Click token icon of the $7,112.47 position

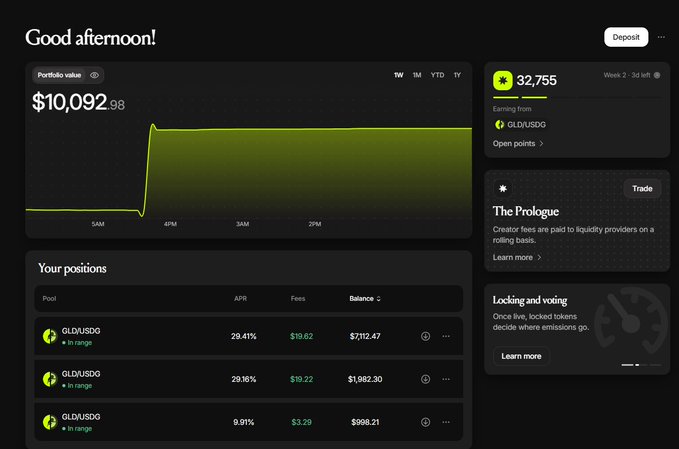coord(50,336)
